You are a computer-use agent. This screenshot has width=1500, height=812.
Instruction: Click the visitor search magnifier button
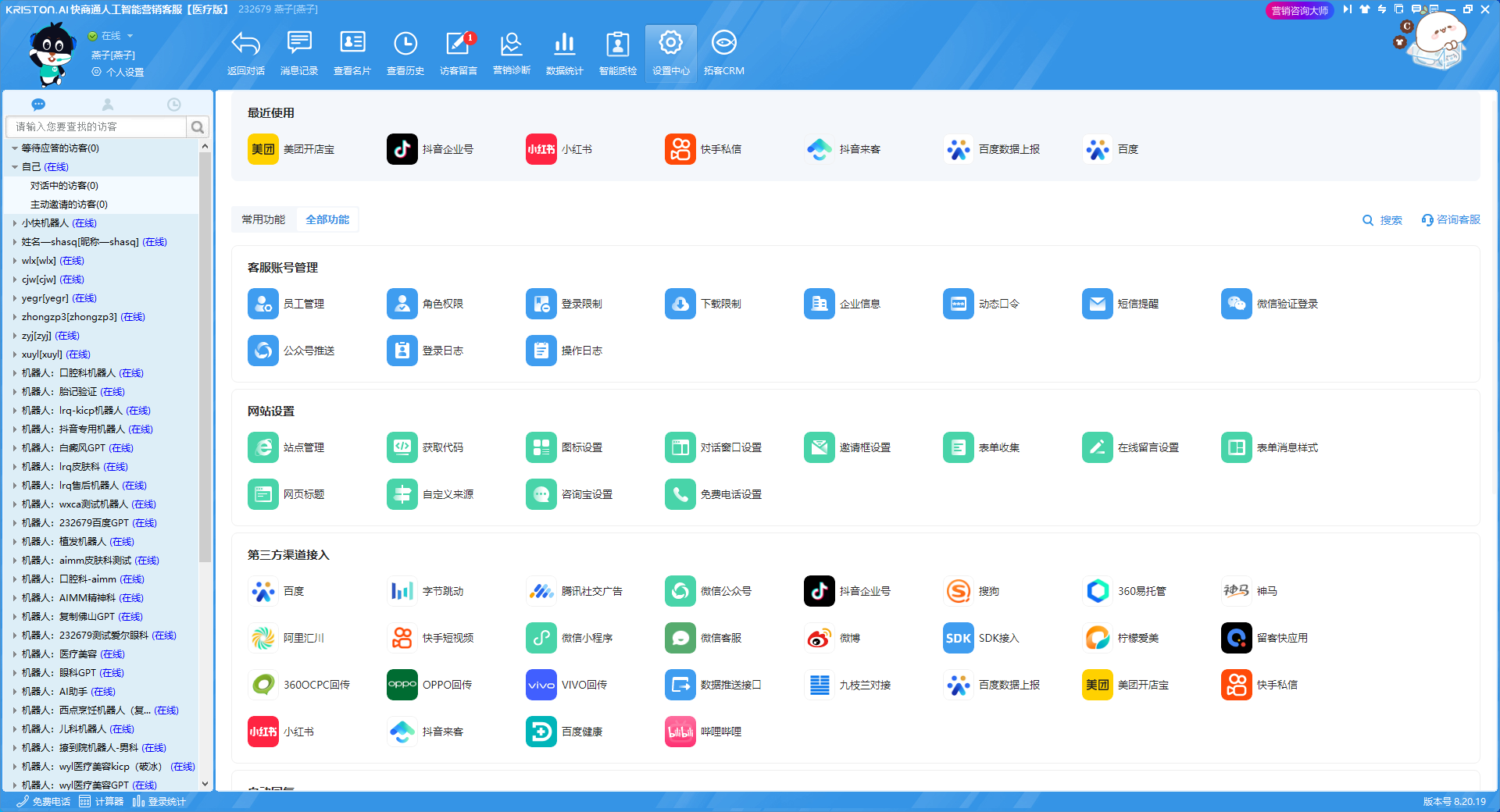click(198, 126)
